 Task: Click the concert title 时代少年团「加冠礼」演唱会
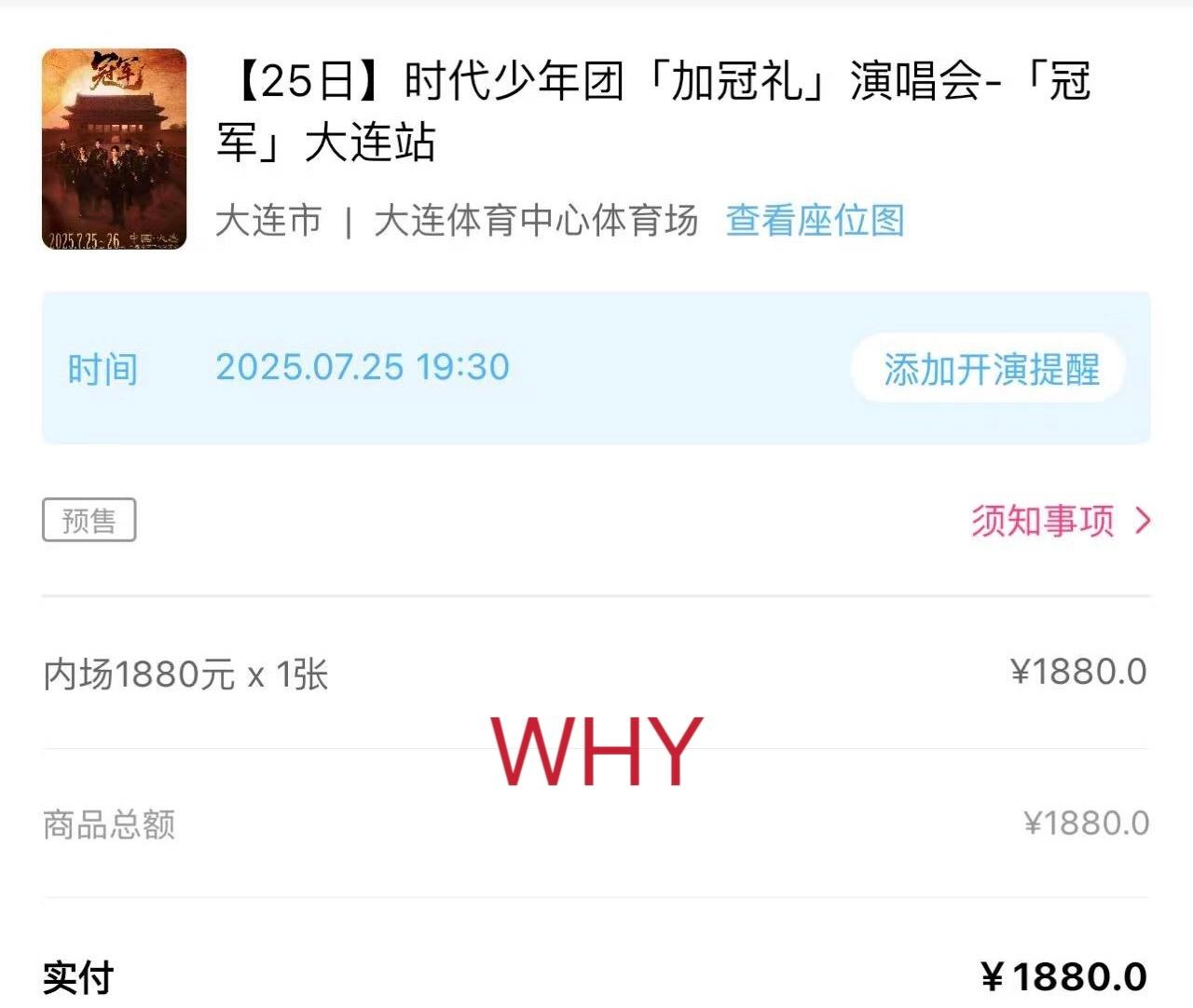(692, 82)
